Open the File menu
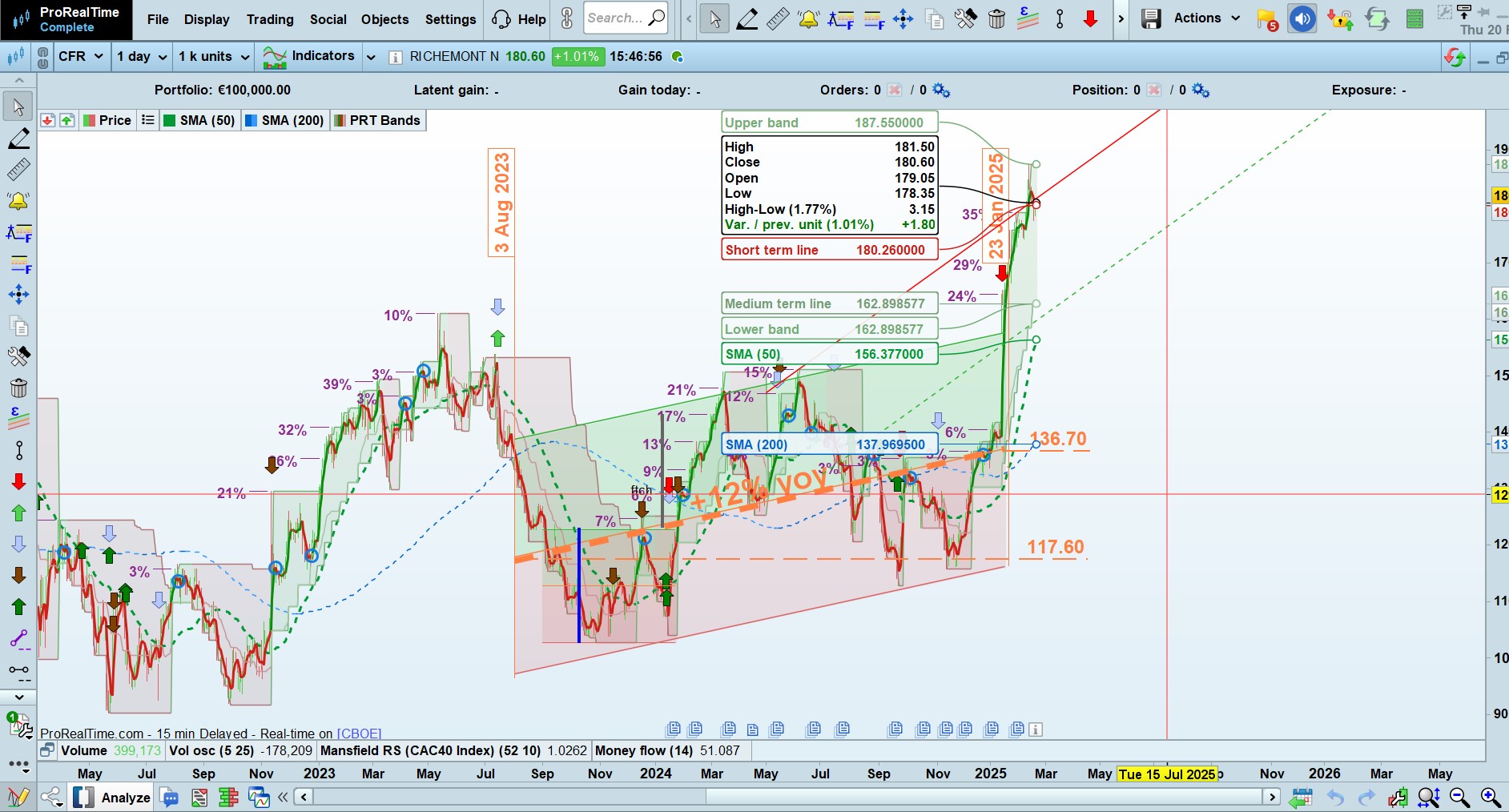This screenshot has width=1509, height=812. [158, 19]
